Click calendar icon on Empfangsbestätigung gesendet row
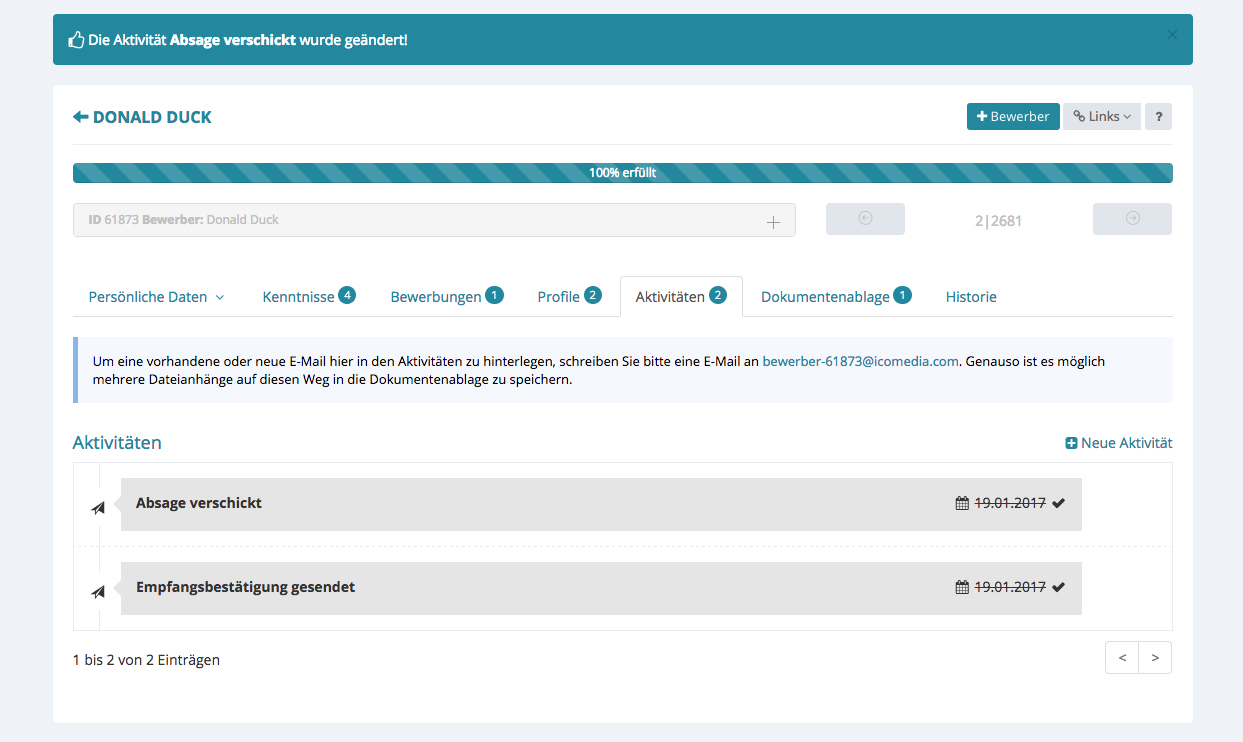The image size is (1243, 742). pyautogui.click(x=962, y=587)
